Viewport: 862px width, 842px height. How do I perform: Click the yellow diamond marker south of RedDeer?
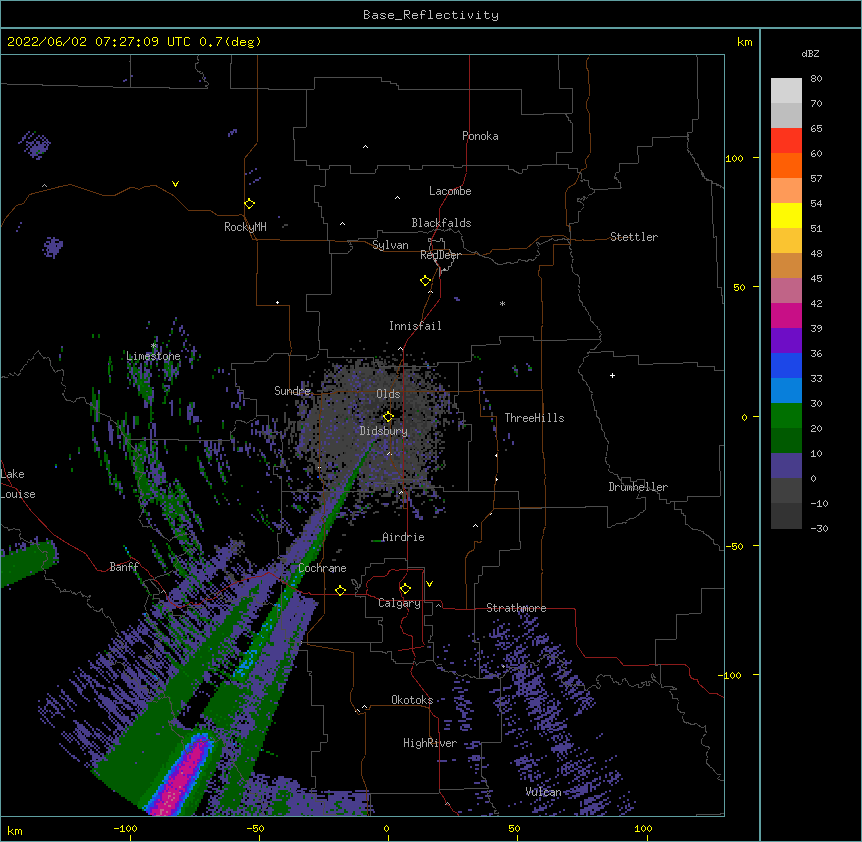click(426, 281)
